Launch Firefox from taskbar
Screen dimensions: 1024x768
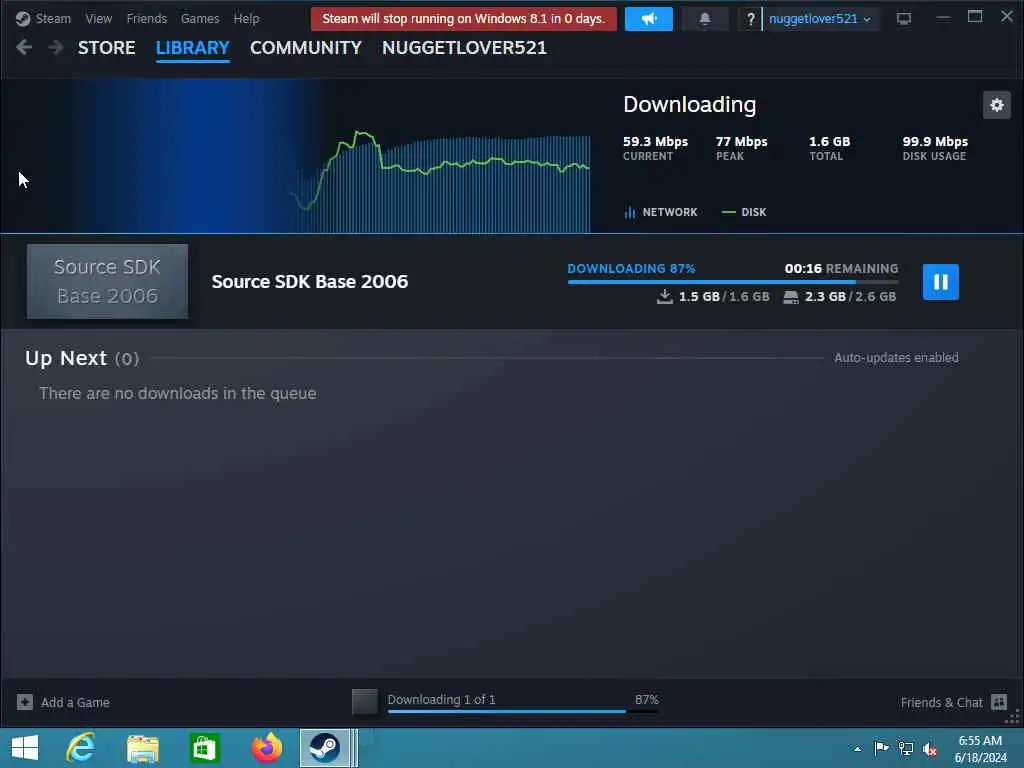coord(266,748)
